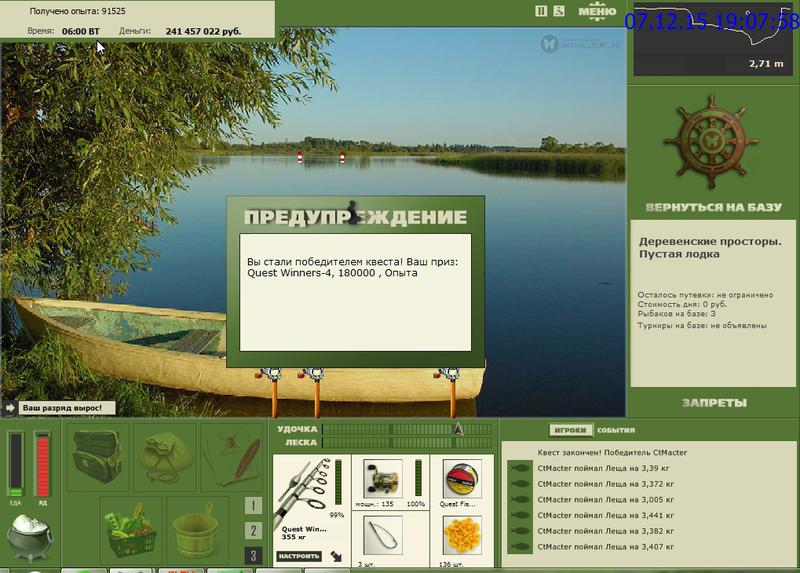Click the УДОЧКА tension bar
The width and height of the screenshot is (800, 573).
[407, 429]
